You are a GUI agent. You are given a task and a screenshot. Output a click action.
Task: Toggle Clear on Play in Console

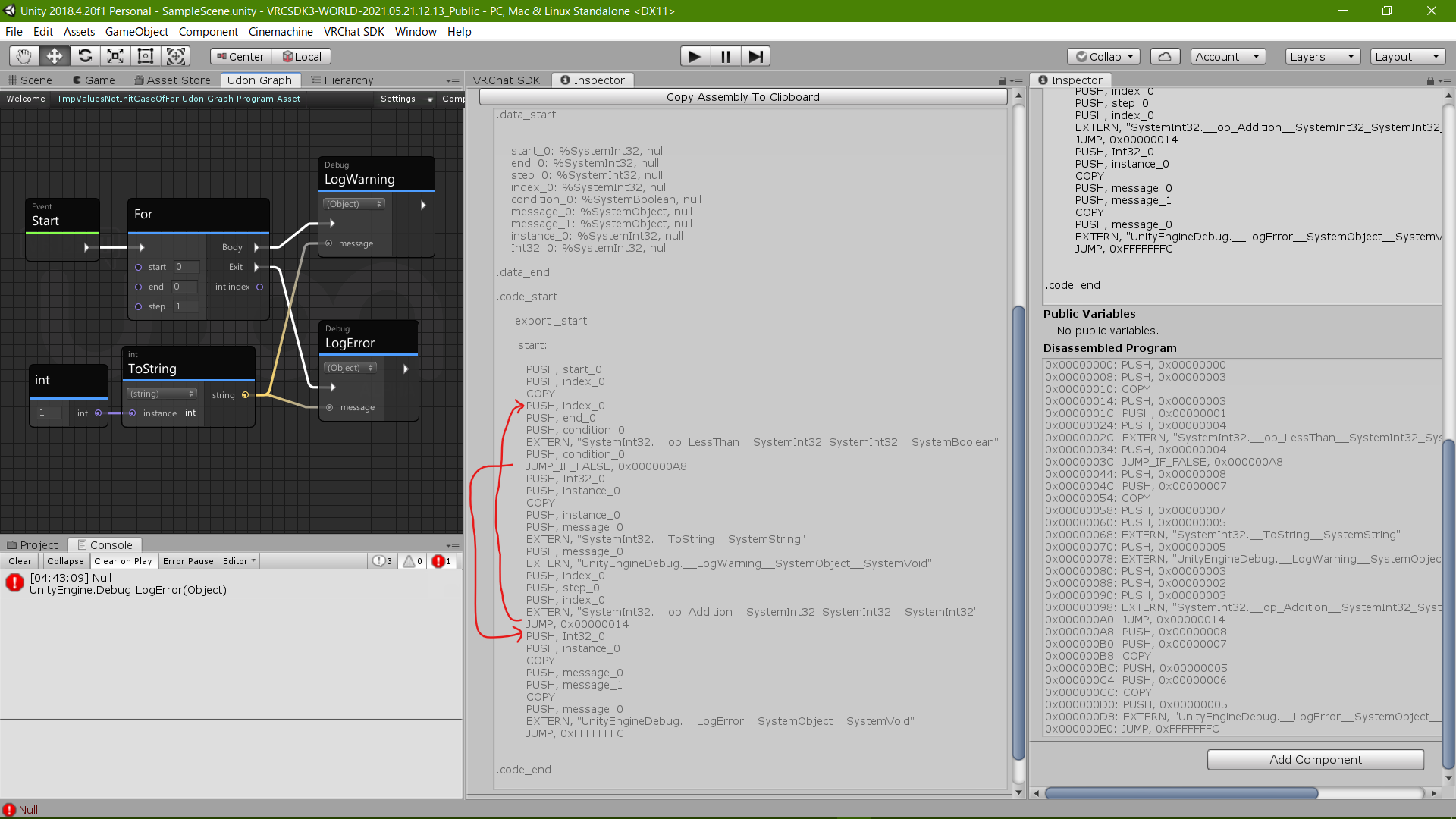[123, 561]
